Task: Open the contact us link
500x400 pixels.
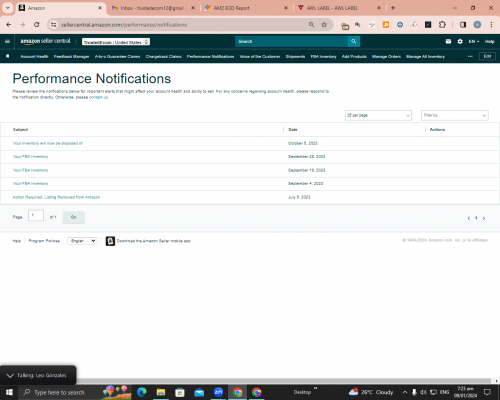Action: 98,97
